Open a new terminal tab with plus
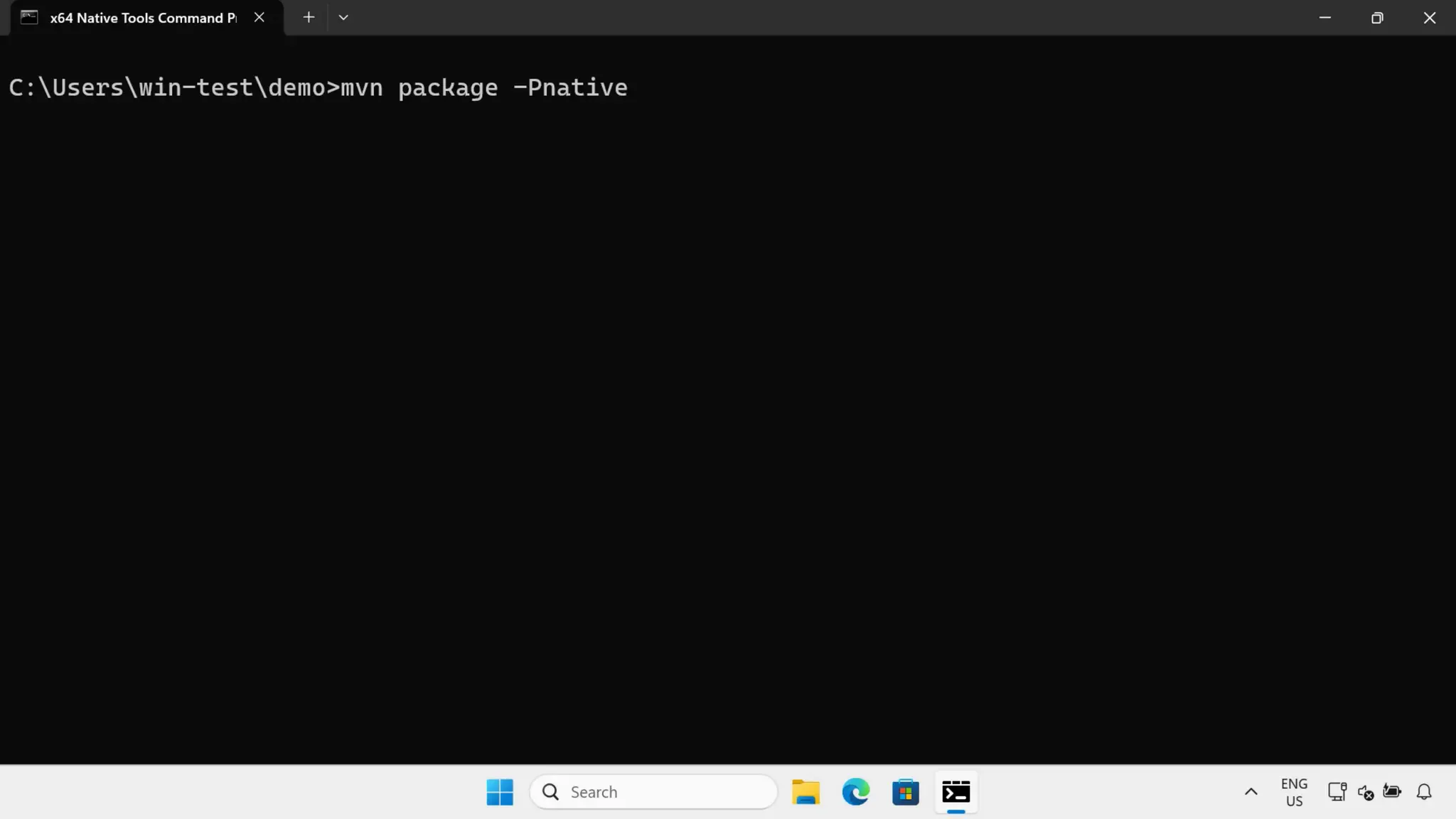 (x=309, y=18)
